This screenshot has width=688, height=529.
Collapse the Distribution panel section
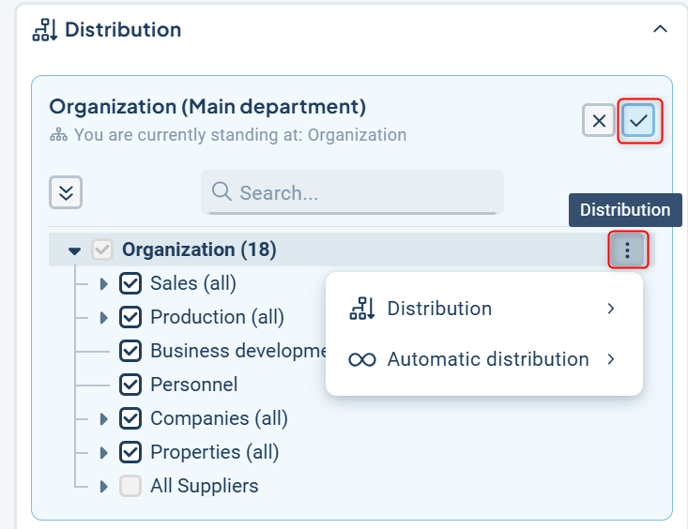[x=660, y=30]
